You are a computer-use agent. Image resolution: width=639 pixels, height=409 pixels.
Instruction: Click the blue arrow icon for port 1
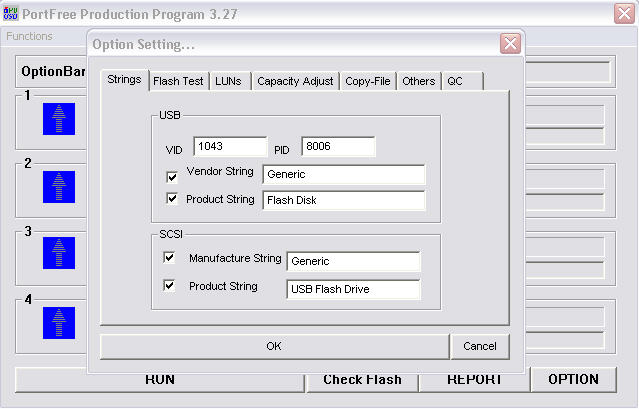click(59, 119)
